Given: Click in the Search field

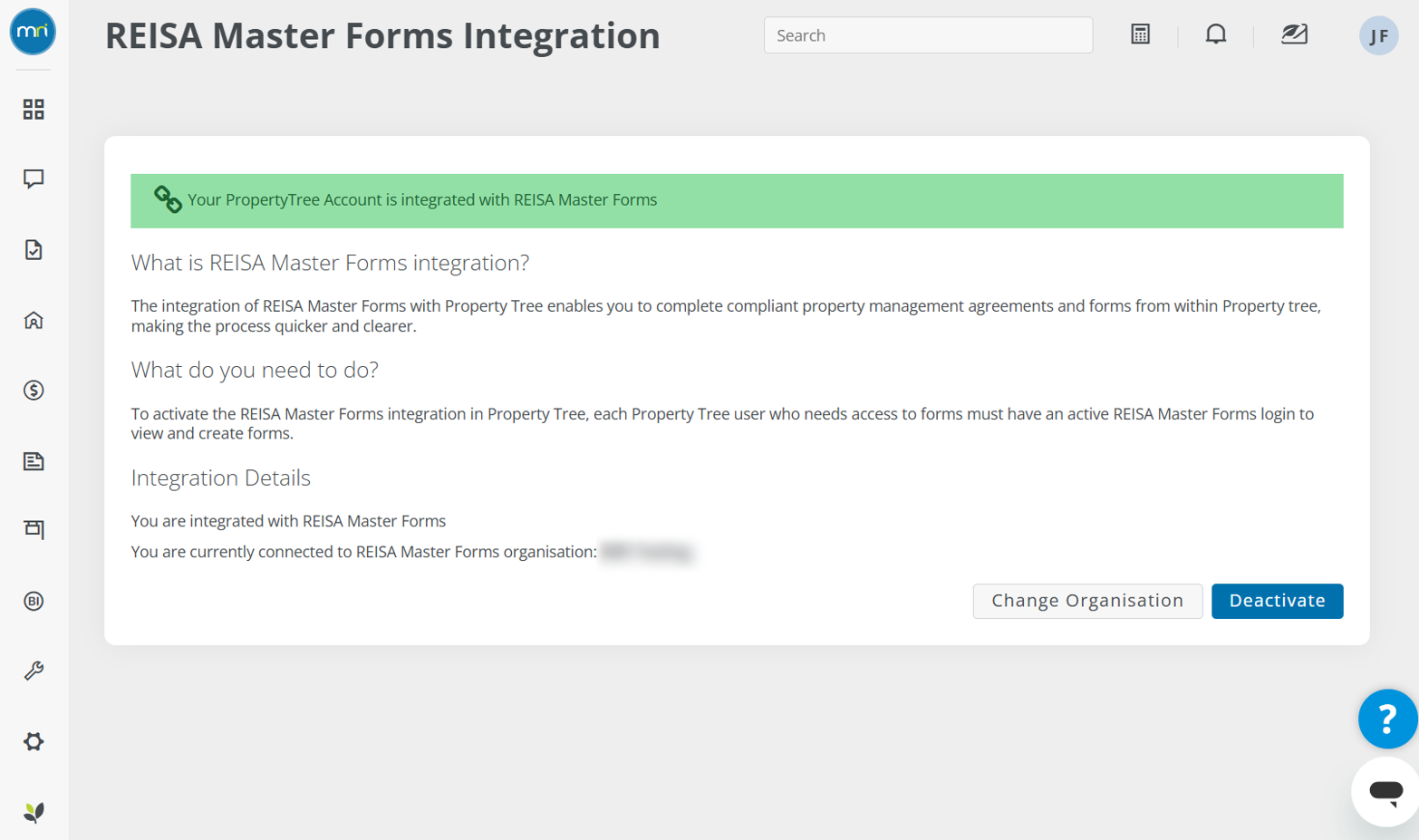Looking at the screenshot, I should click(928, 35).
